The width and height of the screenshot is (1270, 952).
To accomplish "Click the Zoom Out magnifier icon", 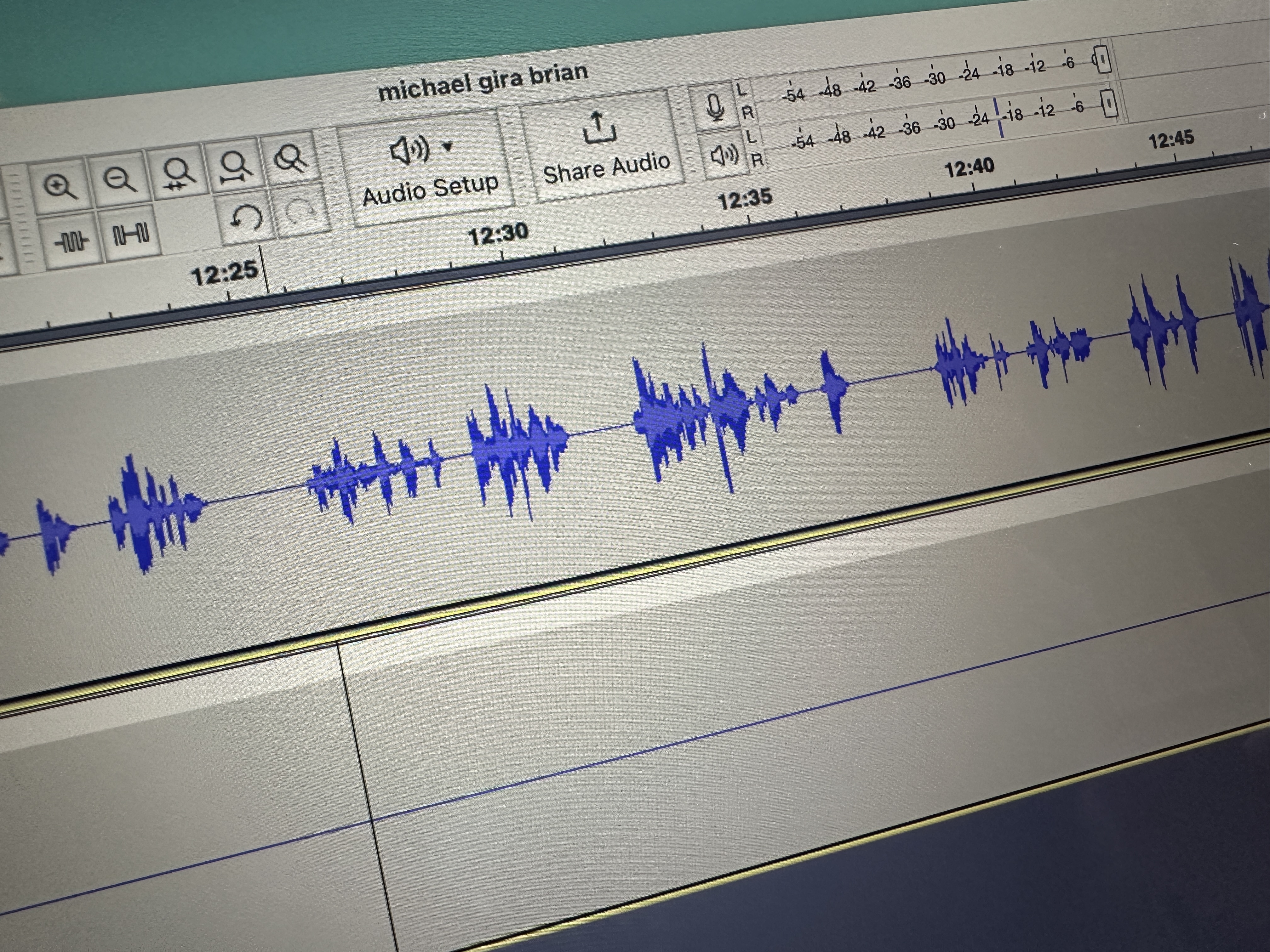I will pyautogui.click(x=120, y=178).
